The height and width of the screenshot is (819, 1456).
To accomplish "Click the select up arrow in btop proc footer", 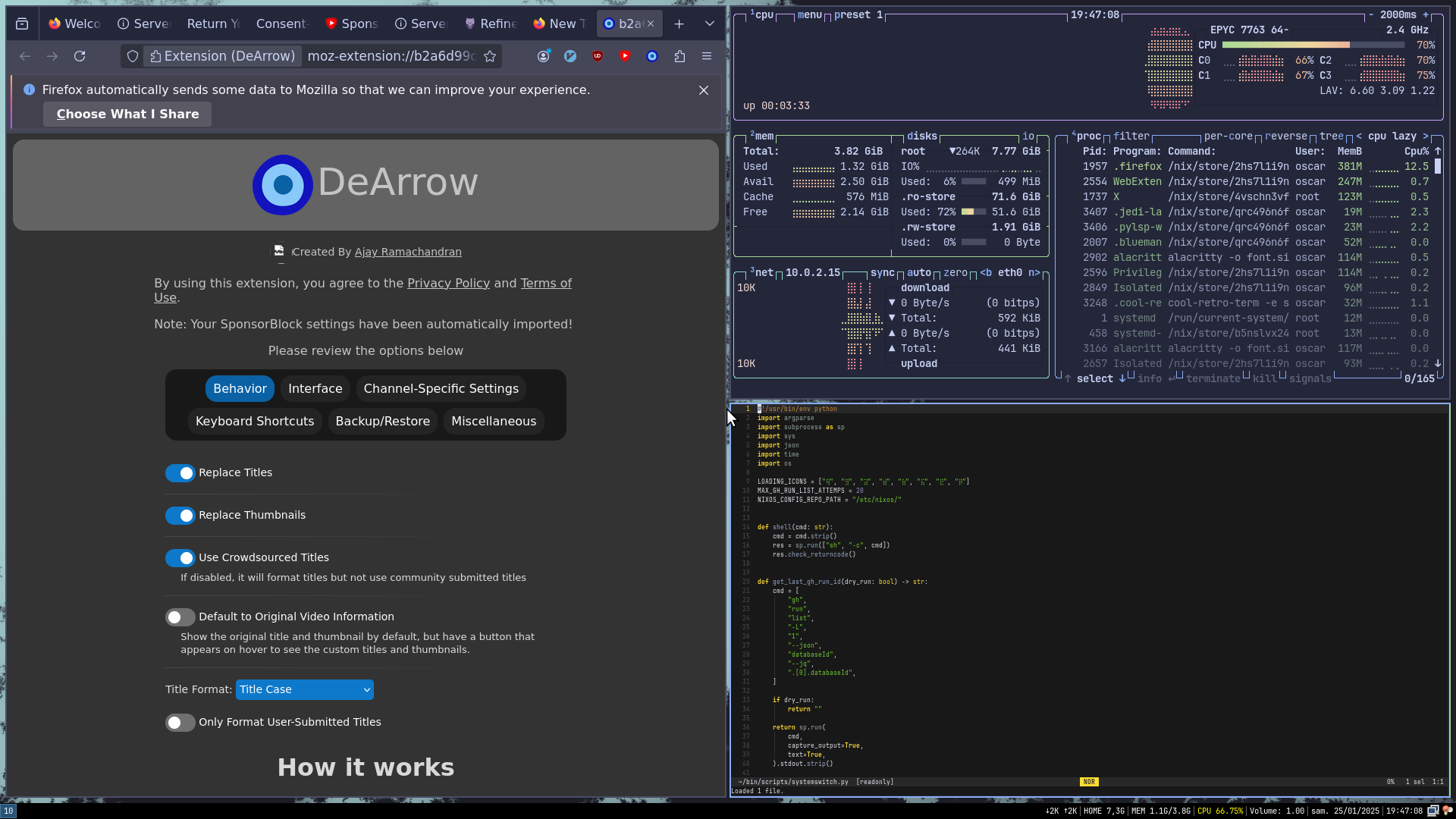I will coord(1068,378).
